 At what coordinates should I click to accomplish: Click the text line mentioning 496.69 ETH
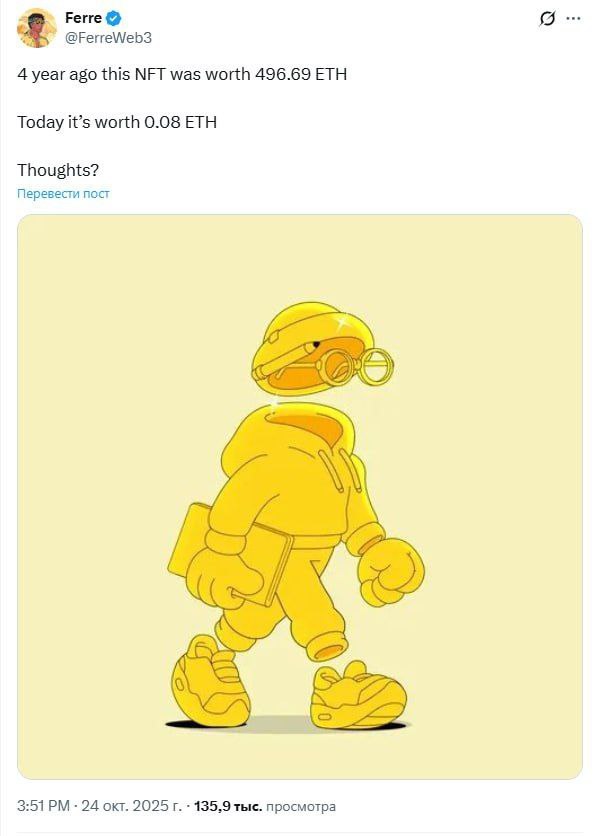[182, 74]
